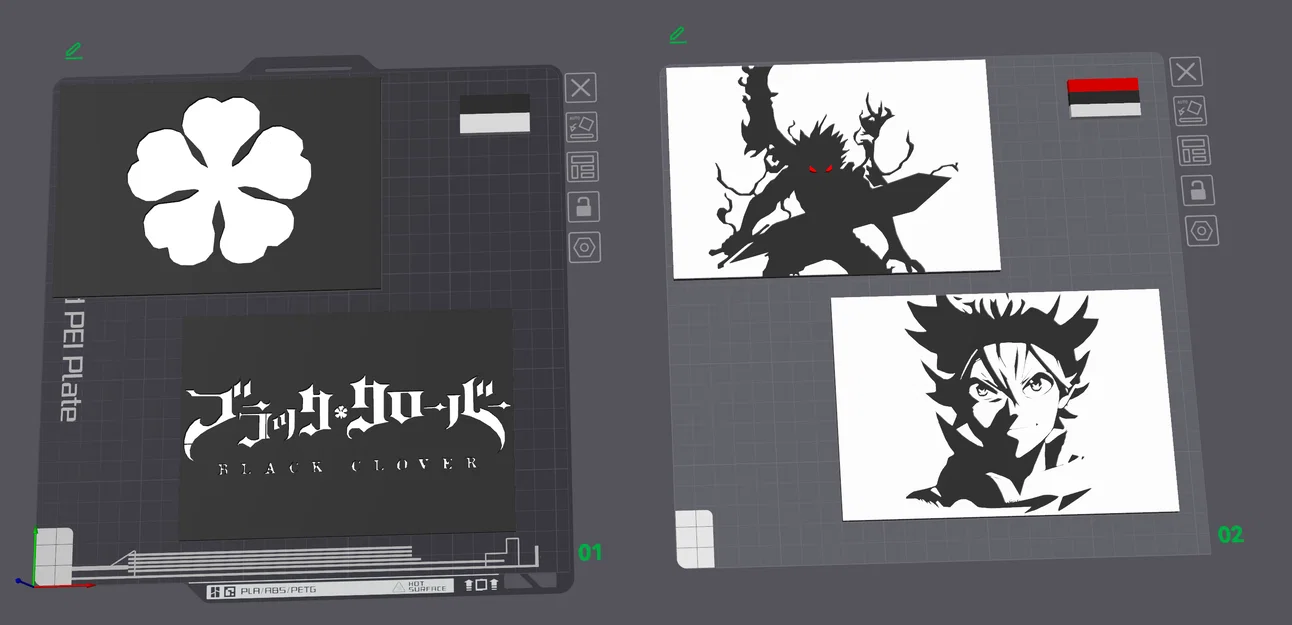The width and height of the screenshot is (1292, 625).
Task: Select the Black Clover logo model
Action: (347, 425)
